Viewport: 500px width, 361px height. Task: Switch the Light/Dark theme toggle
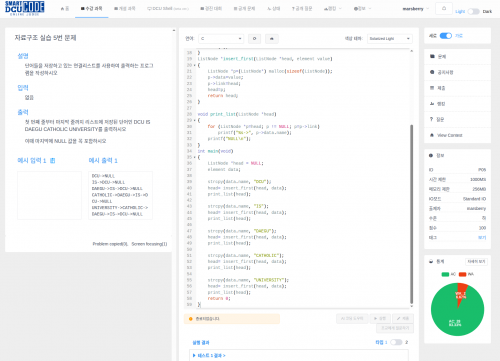[473, 11]
